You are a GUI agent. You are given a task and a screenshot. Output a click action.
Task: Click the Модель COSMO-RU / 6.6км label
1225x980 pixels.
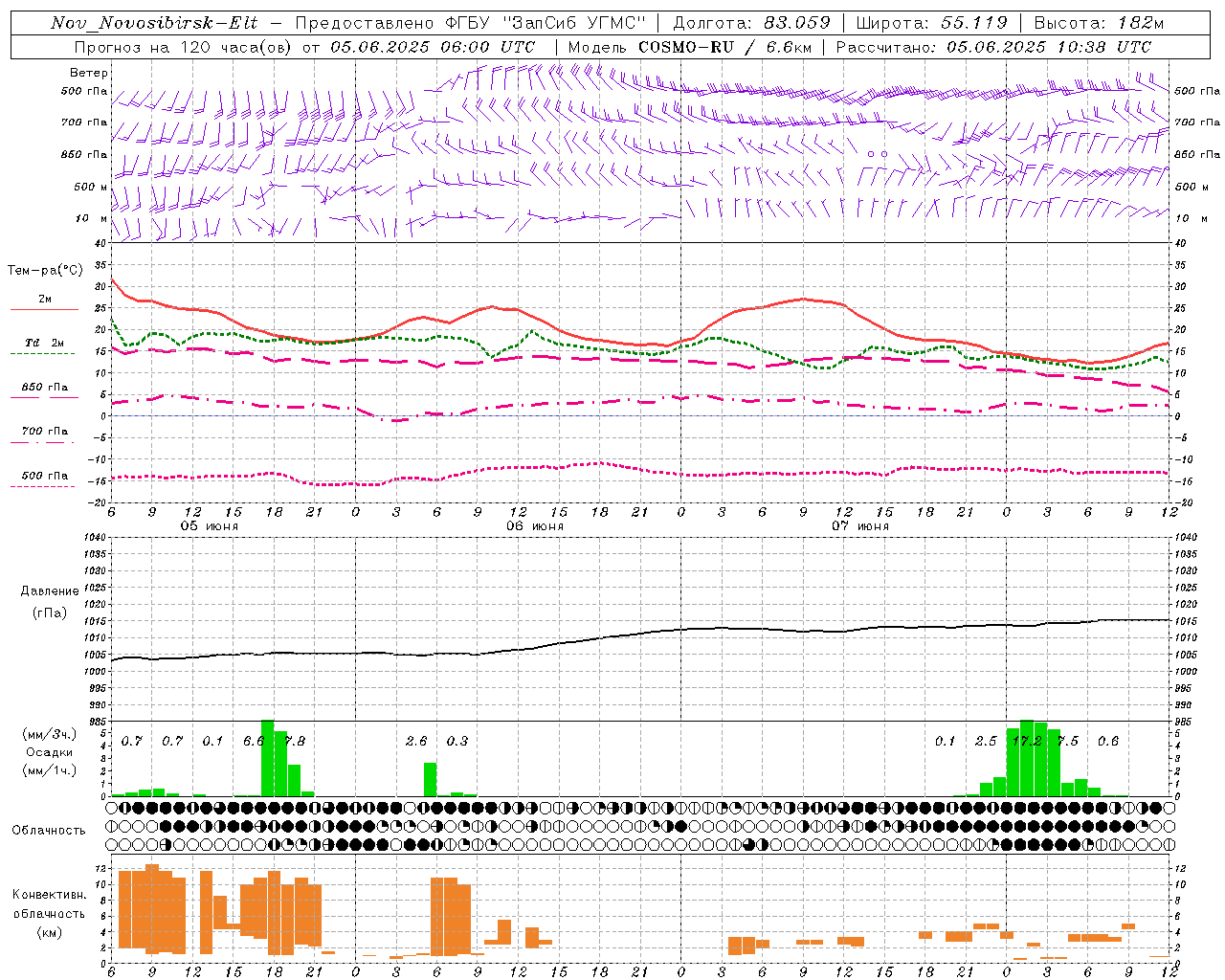click(688, 47)
